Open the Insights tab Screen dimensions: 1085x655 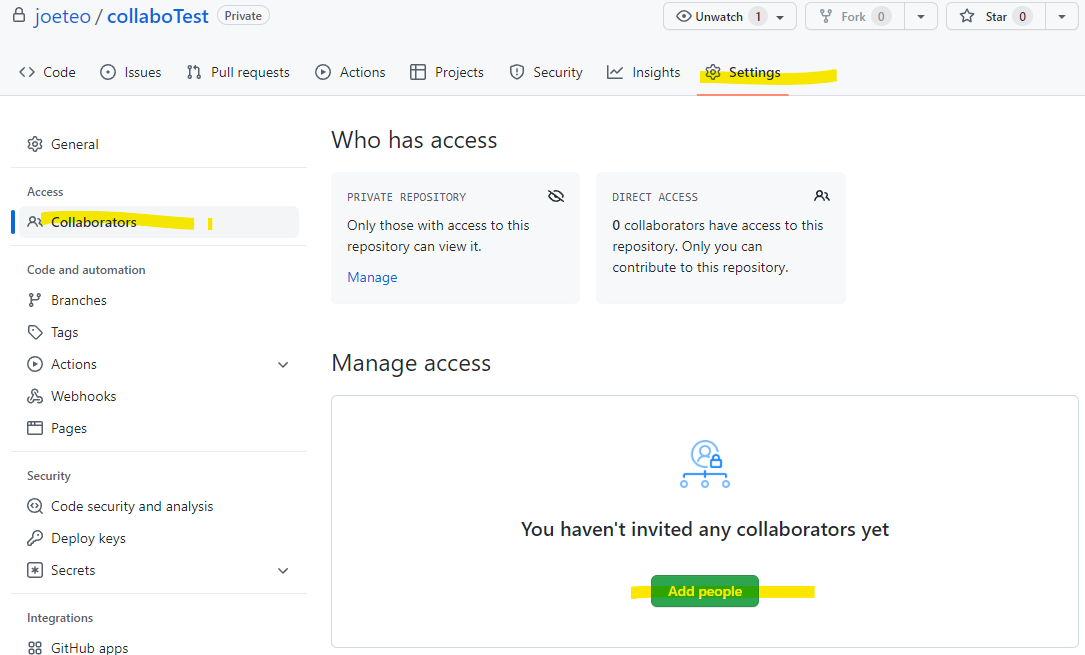[644, 72]
